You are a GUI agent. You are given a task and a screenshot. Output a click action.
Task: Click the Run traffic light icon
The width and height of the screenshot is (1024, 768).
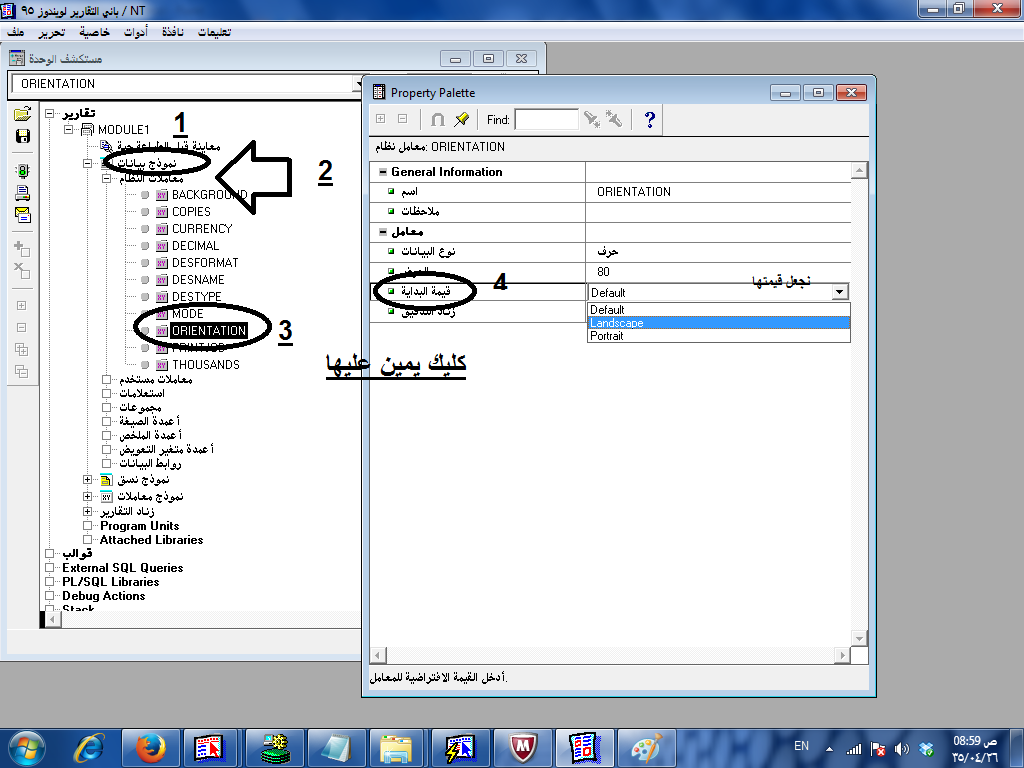[22, 171]
